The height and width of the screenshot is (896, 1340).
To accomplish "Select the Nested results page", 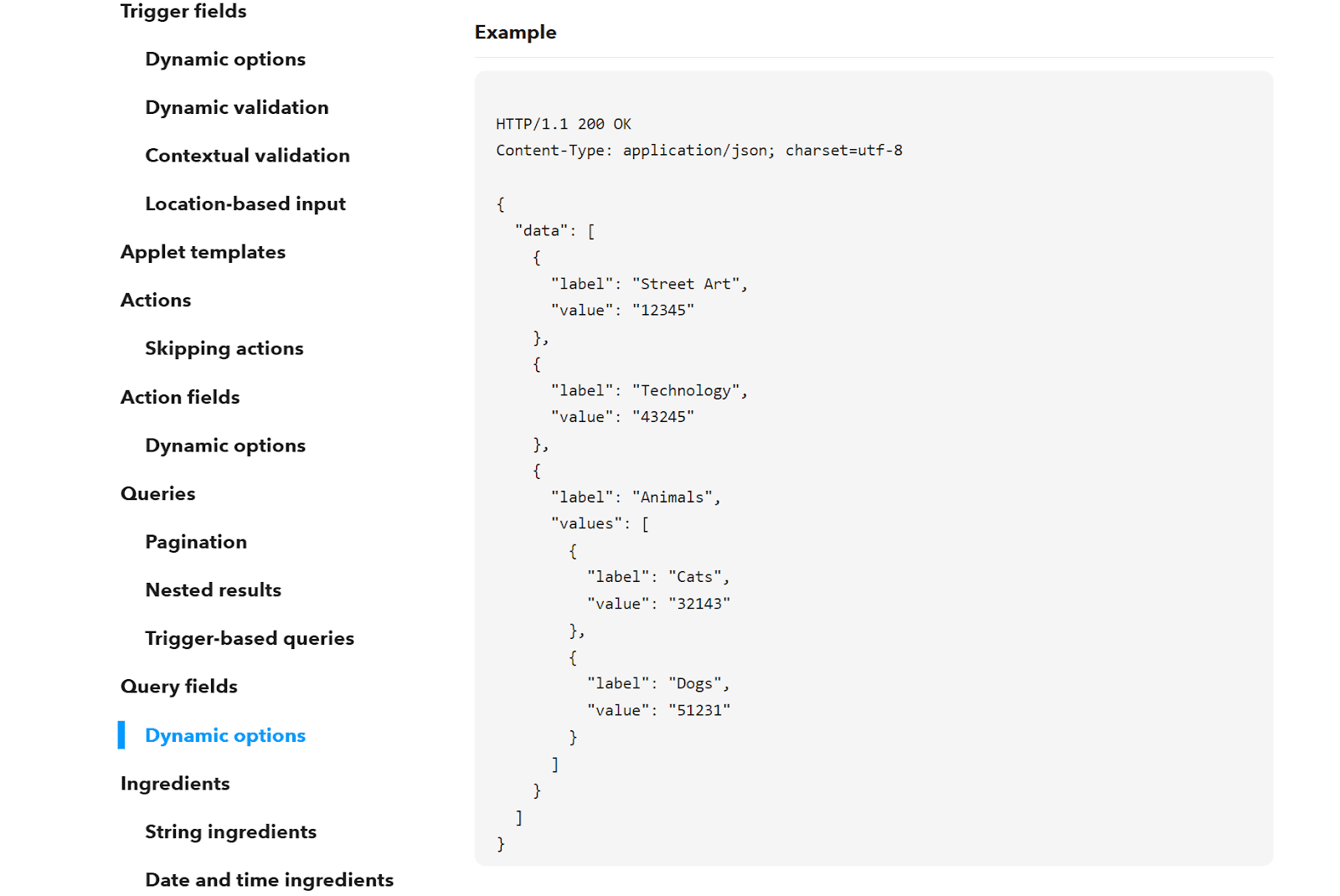I will [213, 590].
